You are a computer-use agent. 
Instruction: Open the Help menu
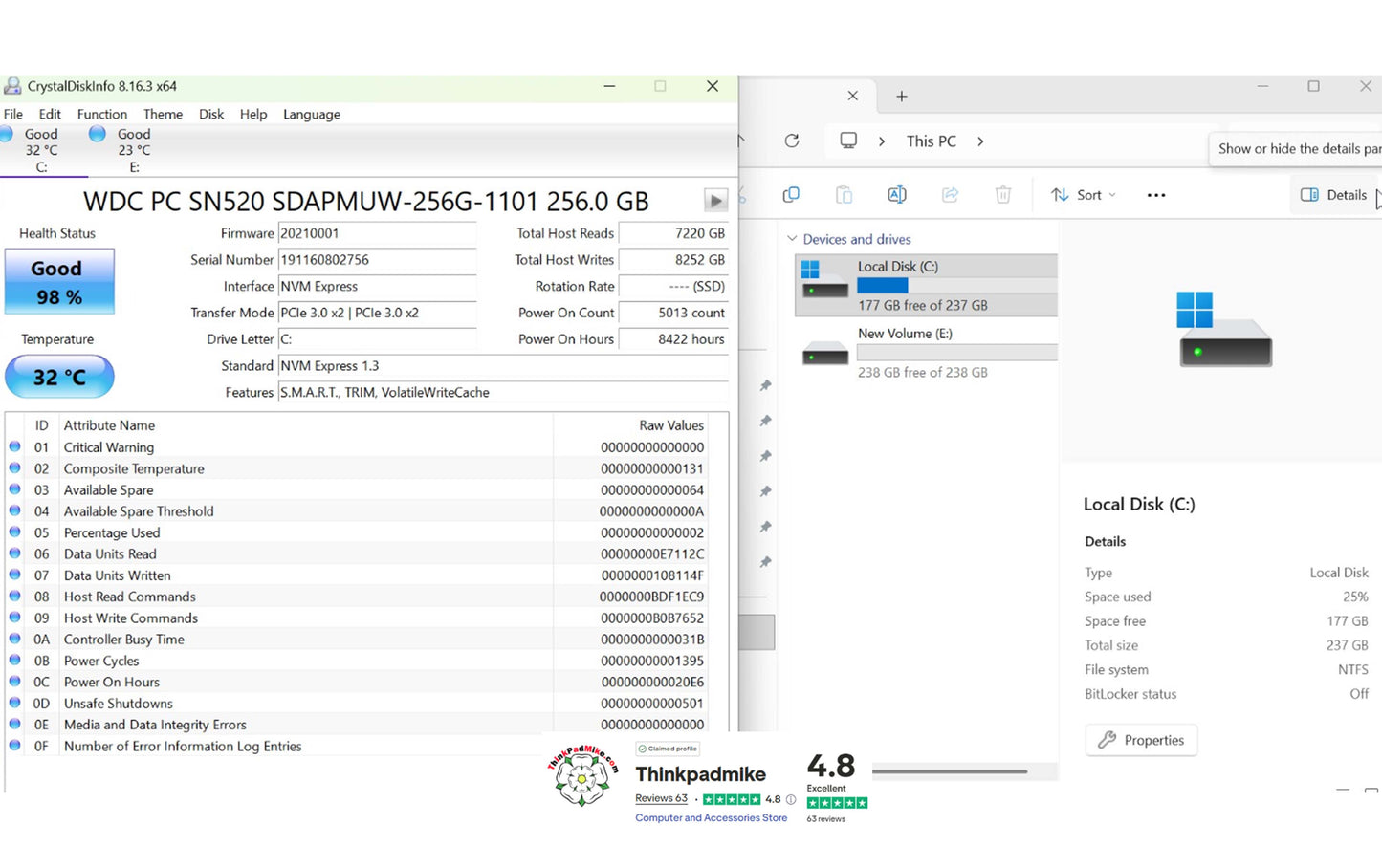[253, 114]
